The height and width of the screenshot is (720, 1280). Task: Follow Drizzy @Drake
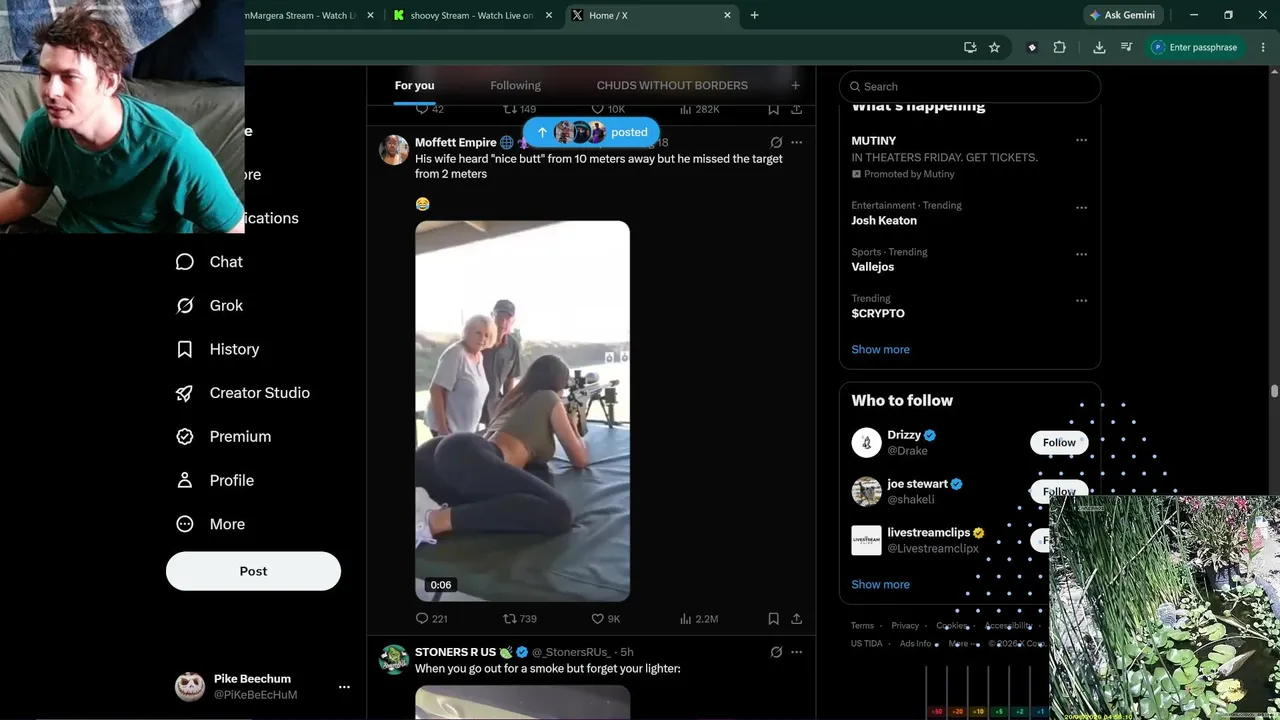tap(1059, 443)
